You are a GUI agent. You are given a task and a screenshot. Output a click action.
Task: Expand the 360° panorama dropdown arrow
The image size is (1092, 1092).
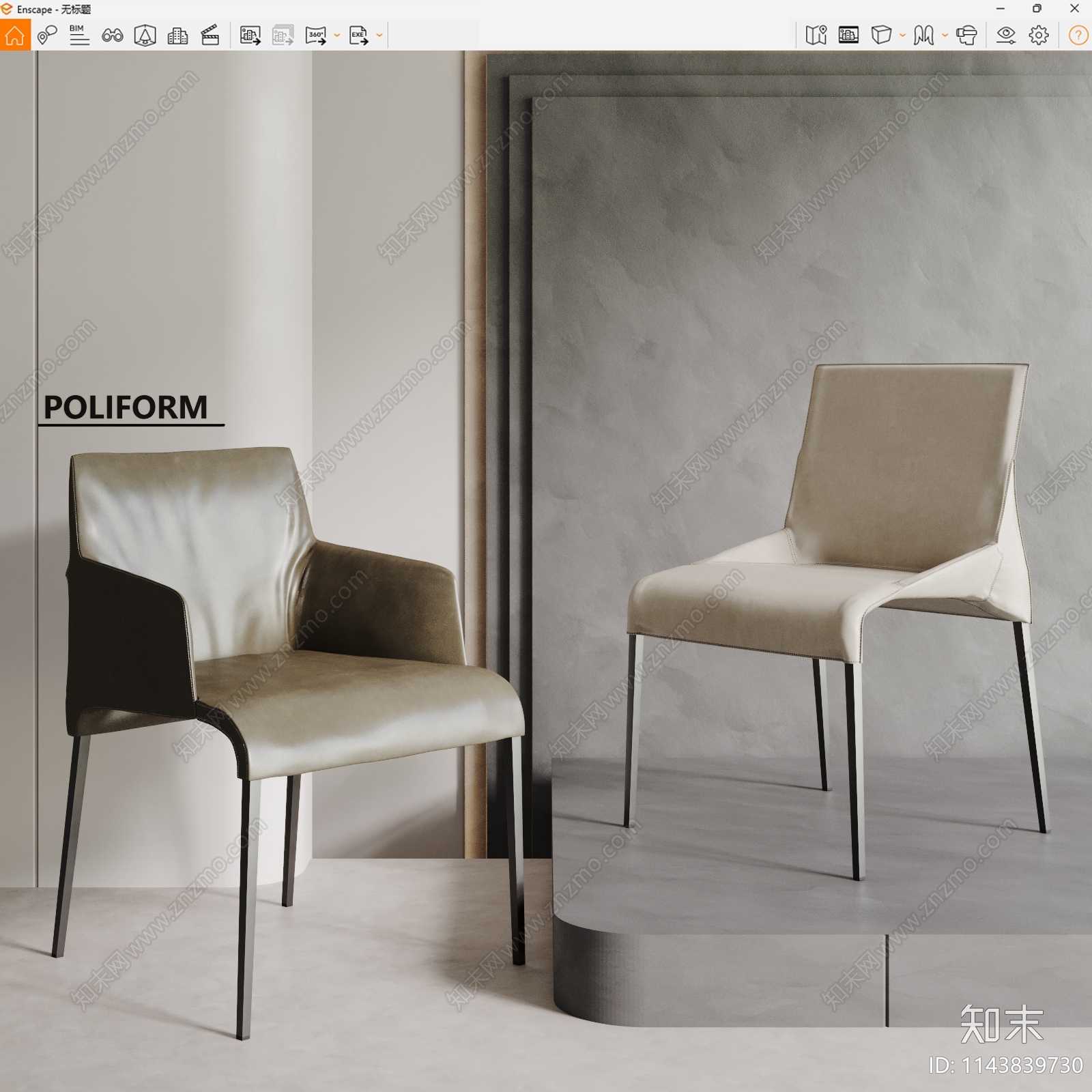[336, 35]
